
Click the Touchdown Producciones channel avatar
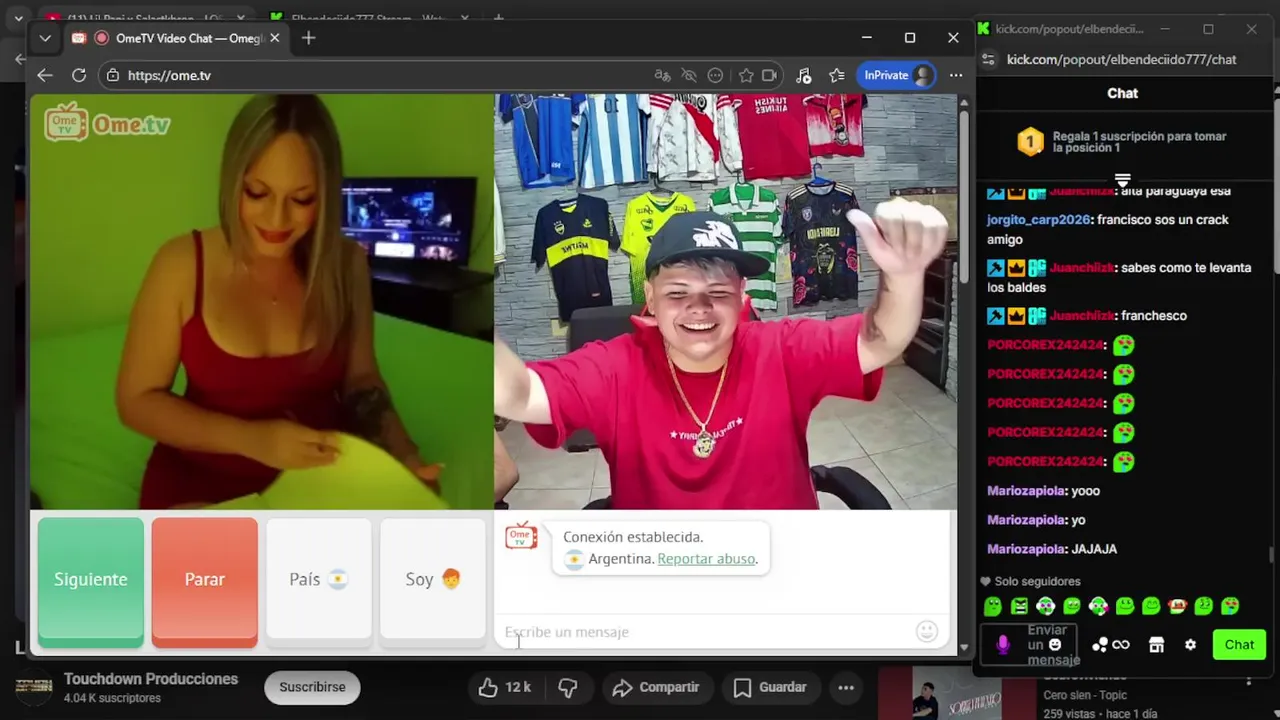(x=34, y=687)
